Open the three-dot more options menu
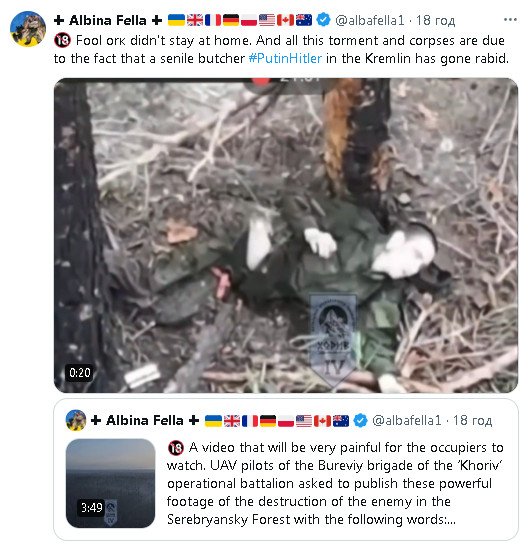Screen dimensions: 528x550 click(x=510, y=20)
